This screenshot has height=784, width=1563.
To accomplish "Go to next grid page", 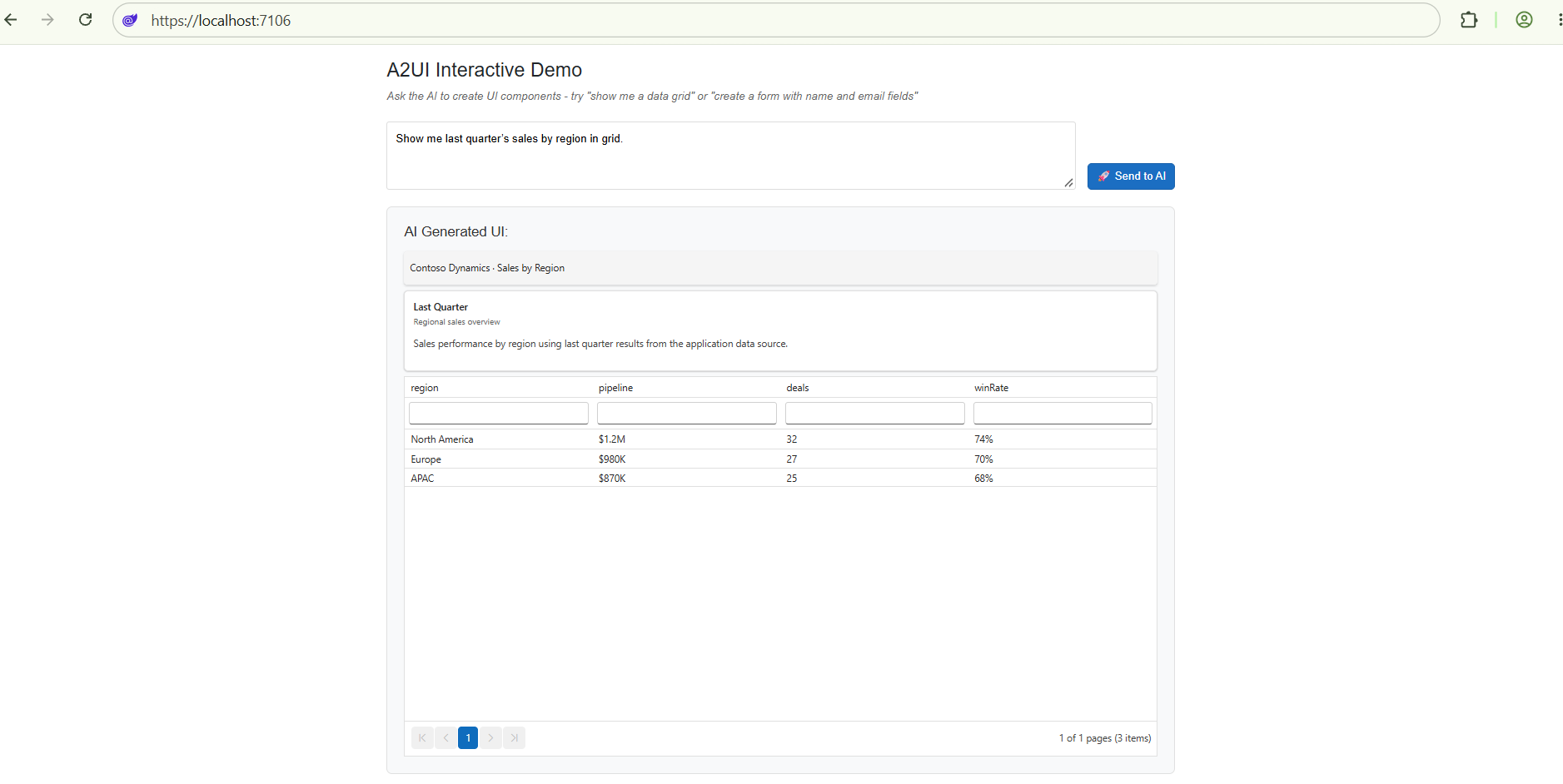I will point(491,738).
